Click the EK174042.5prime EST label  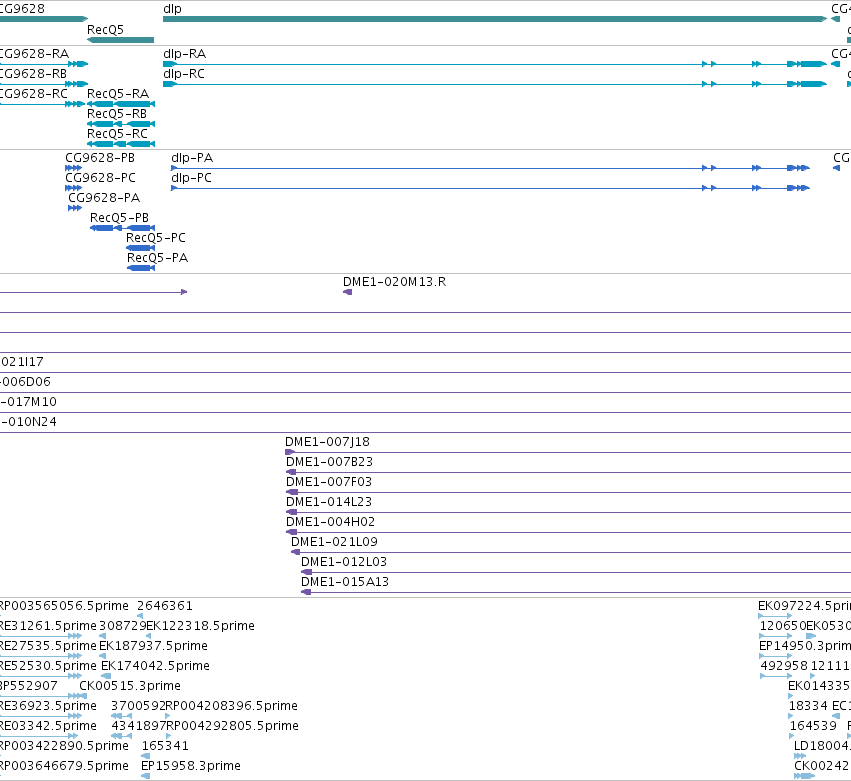coord(155,666)
